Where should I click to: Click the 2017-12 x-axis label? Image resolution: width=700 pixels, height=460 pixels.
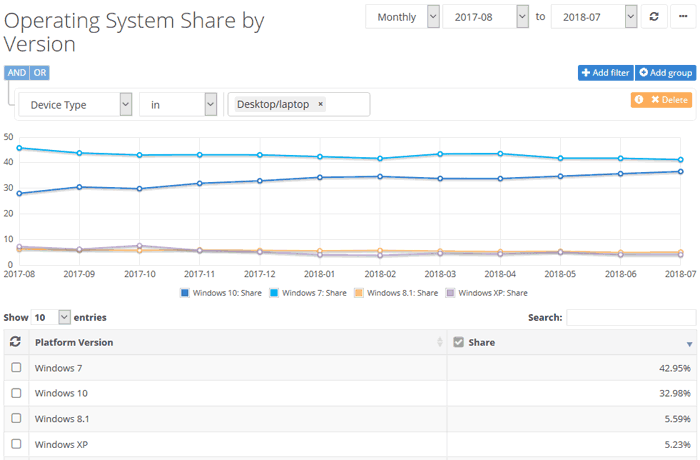tap(259, 274)
